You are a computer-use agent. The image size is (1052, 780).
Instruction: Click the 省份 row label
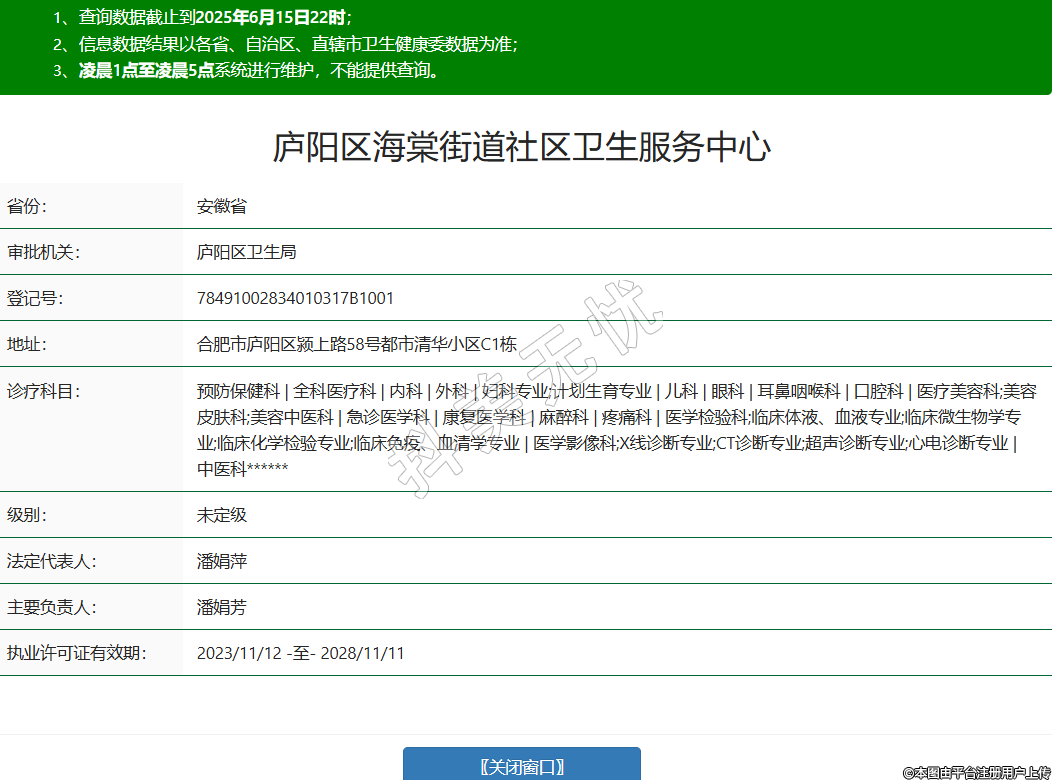pyautogui.click(x=27, y=207)
